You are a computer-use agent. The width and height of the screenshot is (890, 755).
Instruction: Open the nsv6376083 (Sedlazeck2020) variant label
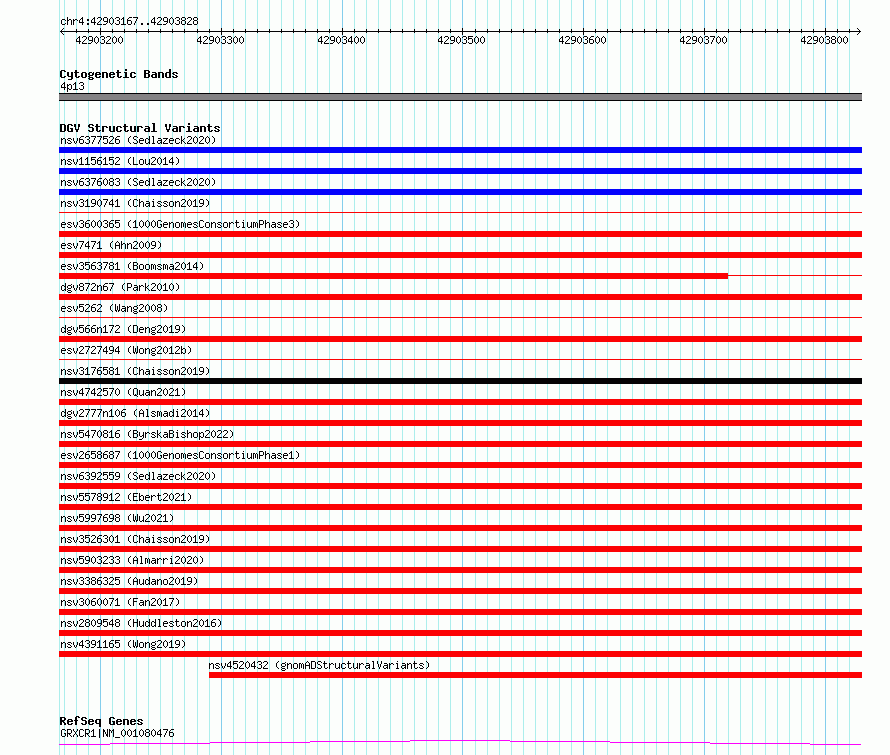coord(138,182)
